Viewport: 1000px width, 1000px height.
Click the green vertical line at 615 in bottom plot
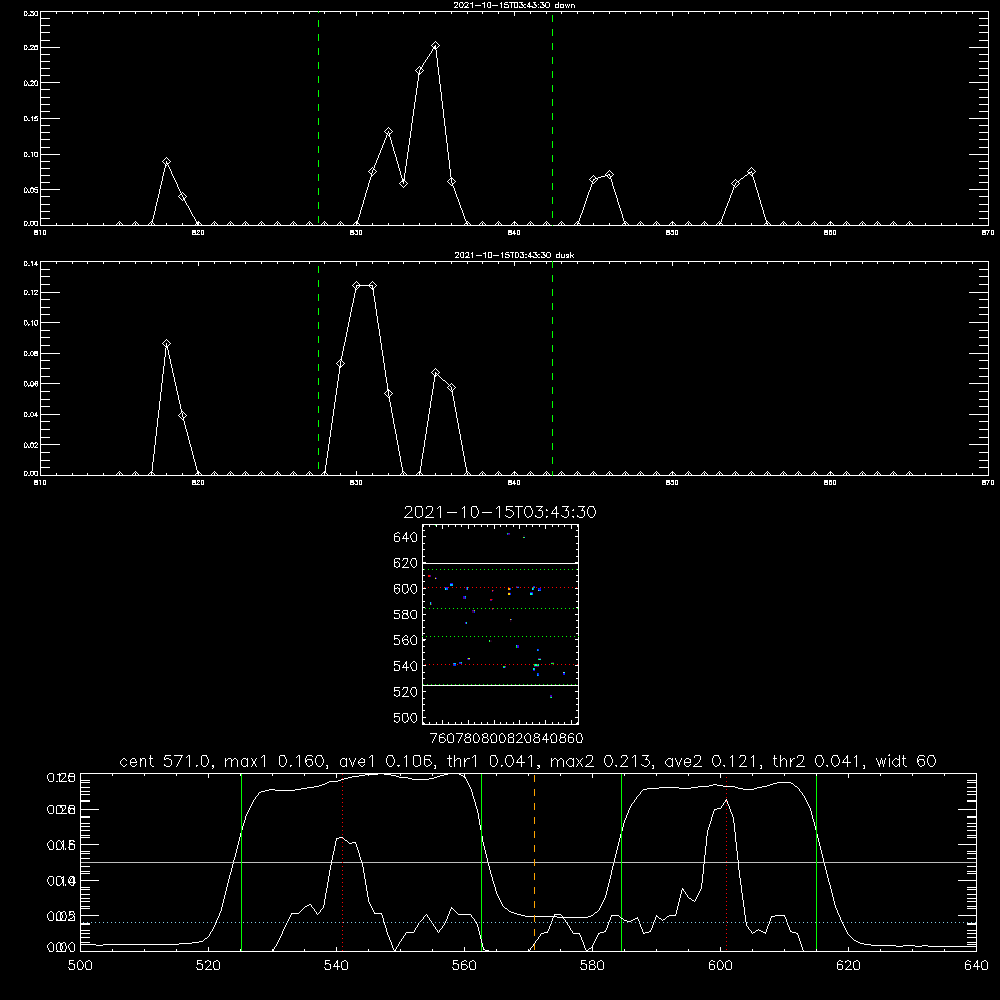816,861
